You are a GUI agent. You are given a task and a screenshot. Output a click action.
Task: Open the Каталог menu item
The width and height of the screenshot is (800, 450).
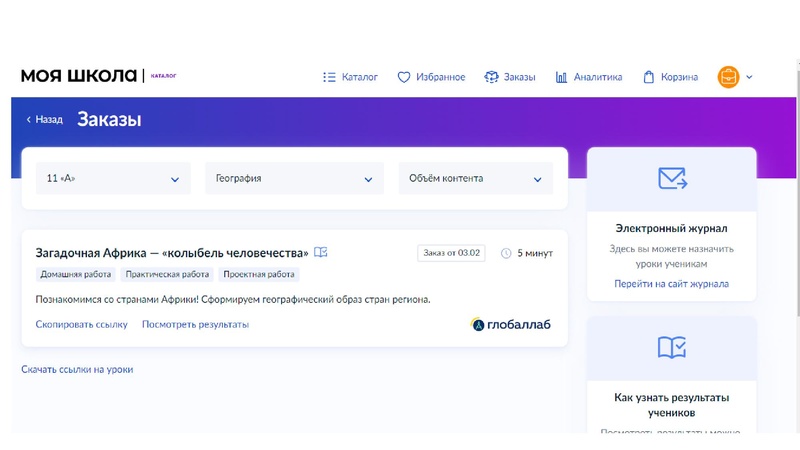359,77
